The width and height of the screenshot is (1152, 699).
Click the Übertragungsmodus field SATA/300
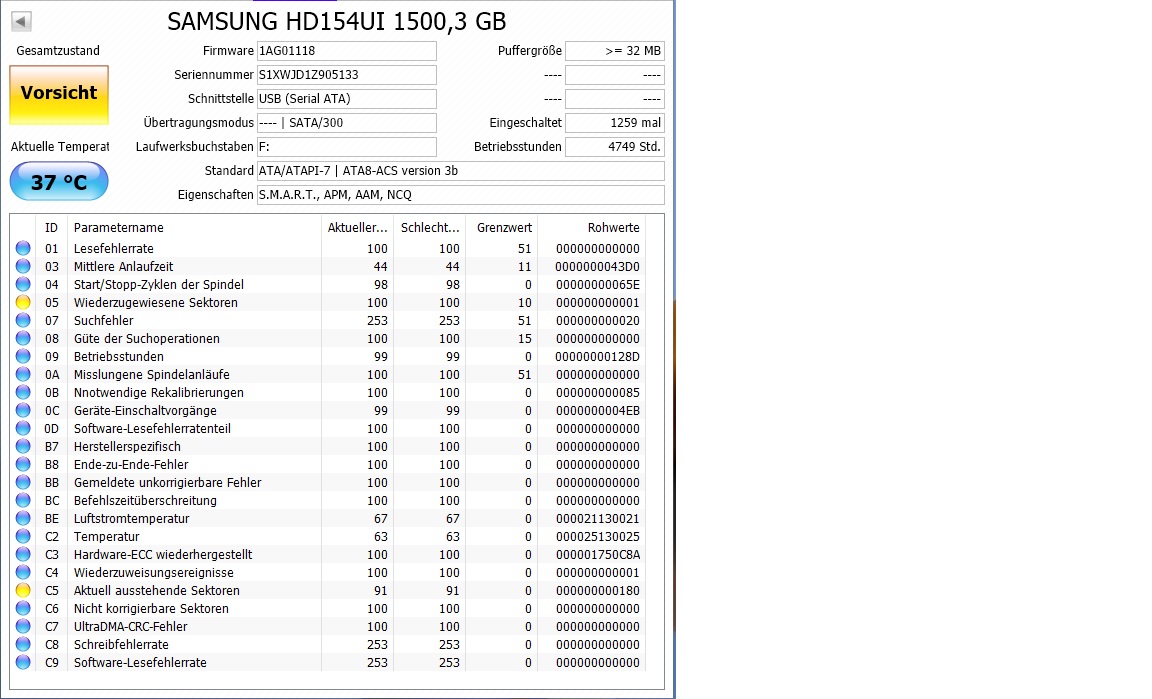[x=347, y=123]
